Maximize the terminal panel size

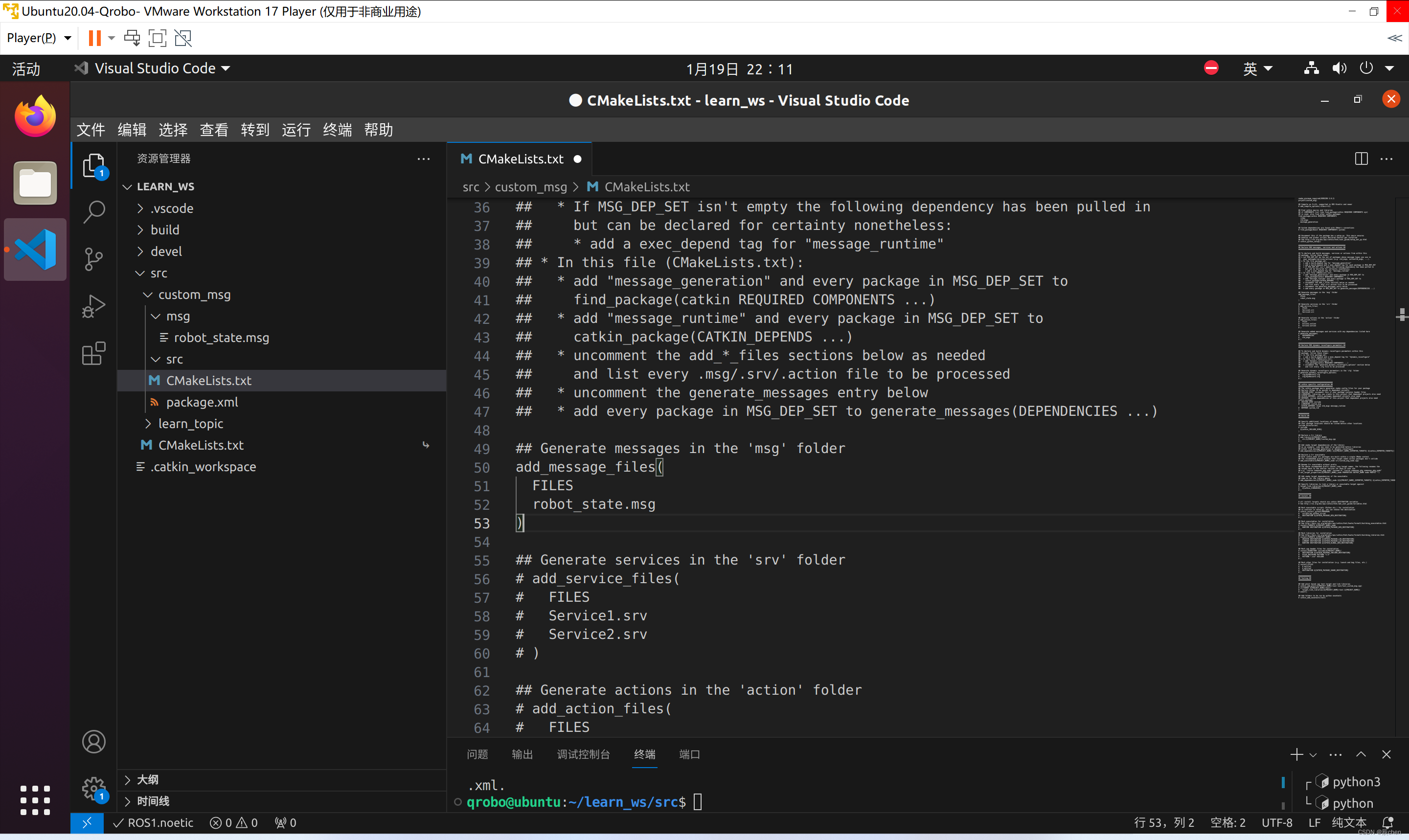pyautogui.click(x=1361, y=754)
